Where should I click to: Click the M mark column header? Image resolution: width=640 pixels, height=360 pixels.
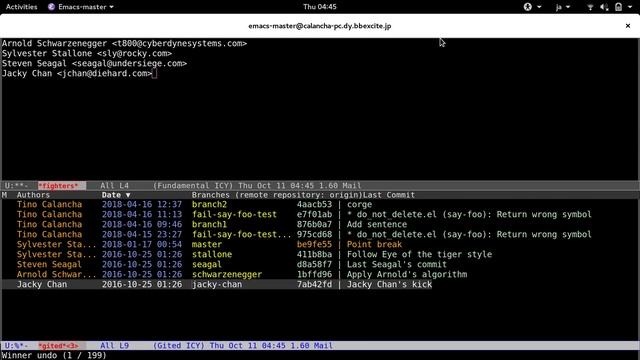tap(4, 195)
